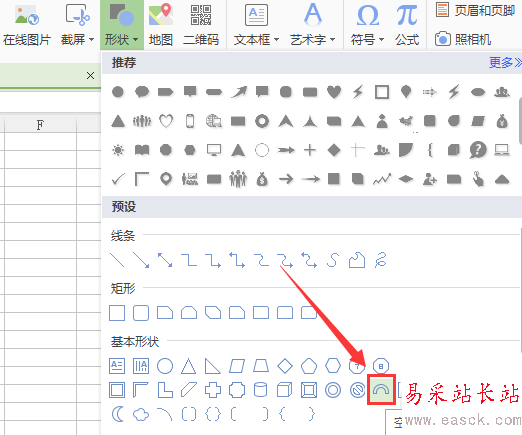Select the cylinder basic shape

pos(261,390)
